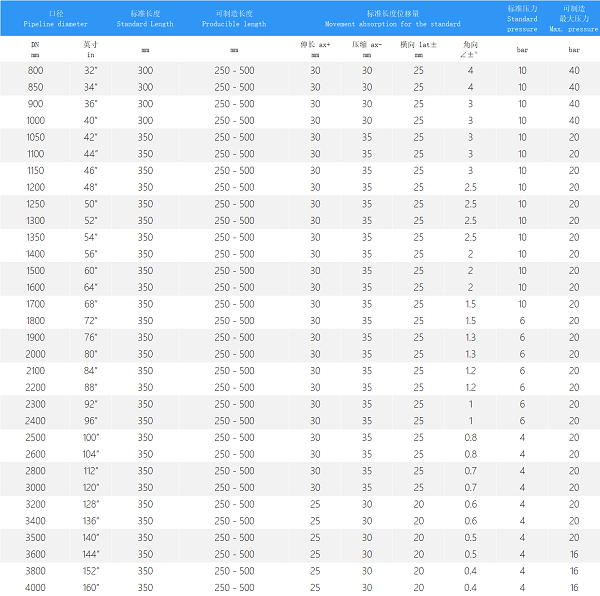Viewport: 600px width, 596px height.
Task: Select DN cell 2200
Action: [x=35, y=388]
